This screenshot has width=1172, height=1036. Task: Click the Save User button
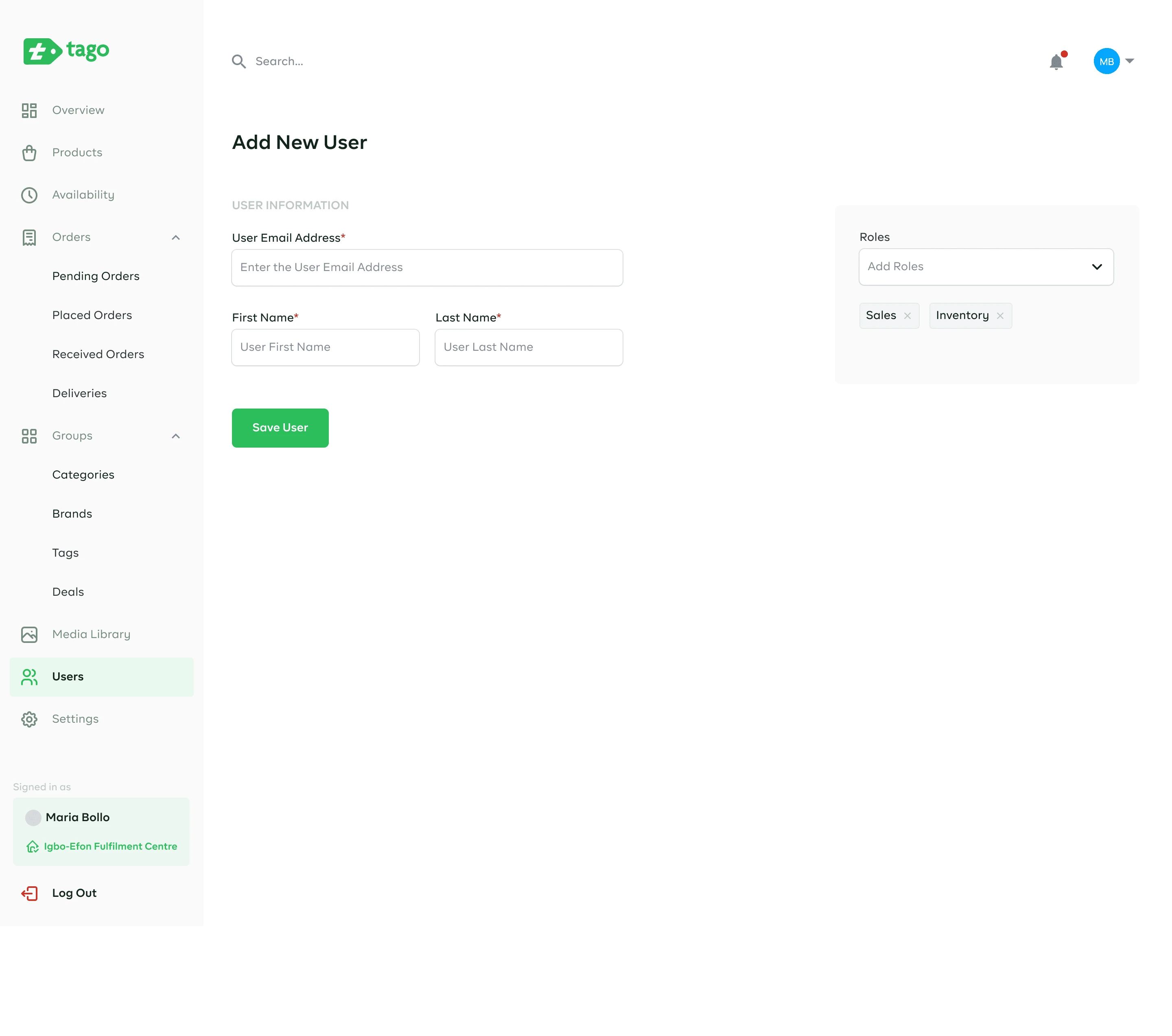pos(280,428)
